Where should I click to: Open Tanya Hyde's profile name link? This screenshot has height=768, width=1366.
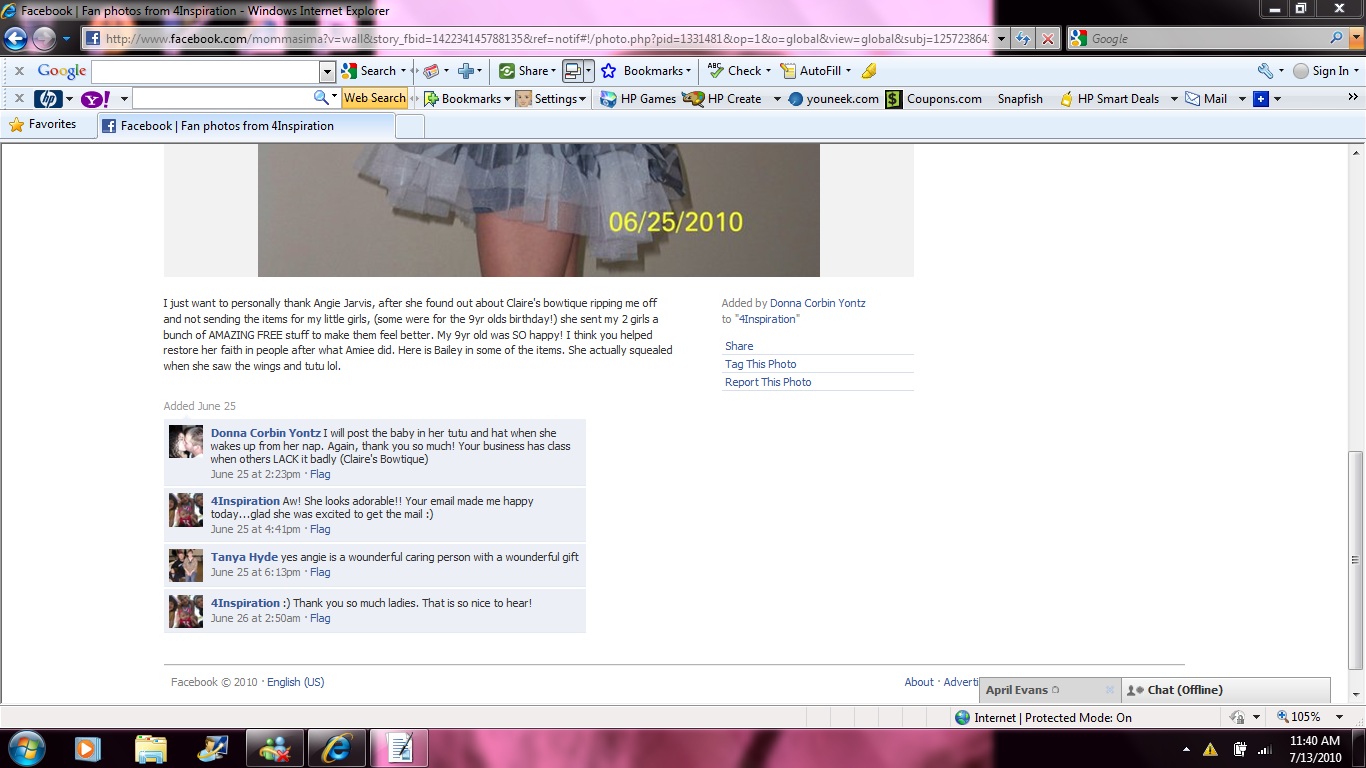[244, 557]
